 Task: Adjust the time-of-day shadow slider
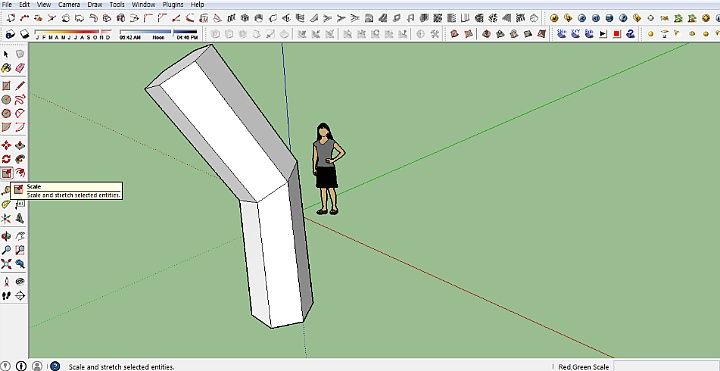[158, 34]
